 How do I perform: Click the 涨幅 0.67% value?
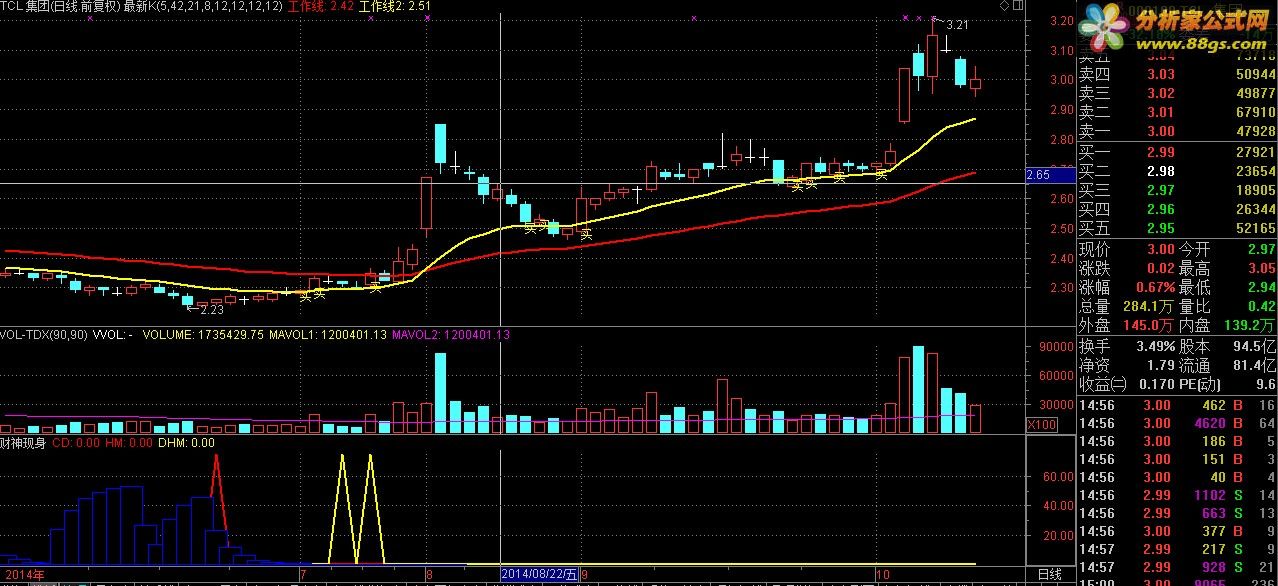[x=1153, y=287]
